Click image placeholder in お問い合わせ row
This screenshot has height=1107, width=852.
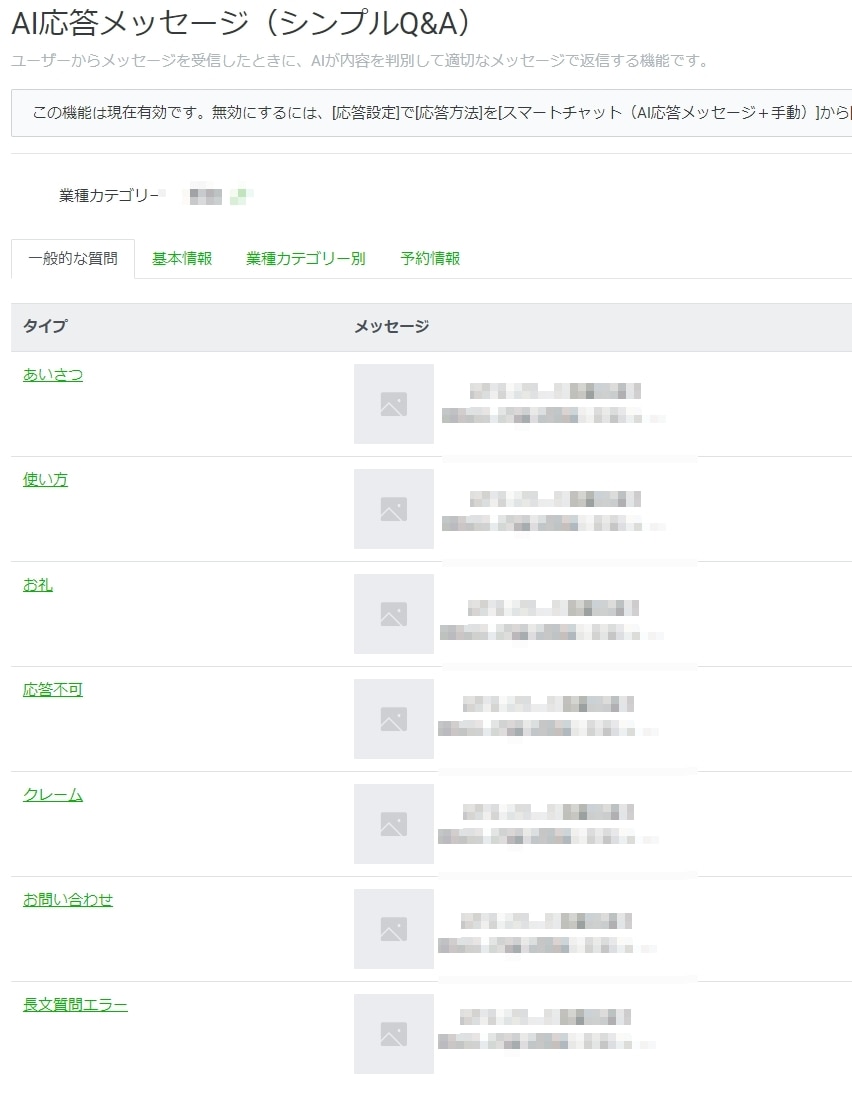click(394, 929)
